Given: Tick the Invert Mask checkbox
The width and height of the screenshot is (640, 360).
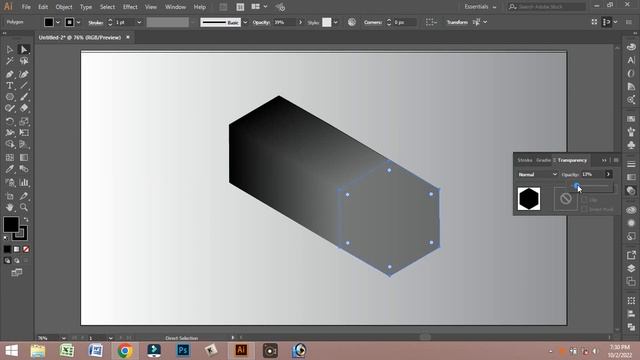Looking at the screenshot, I should pos(584,209).
